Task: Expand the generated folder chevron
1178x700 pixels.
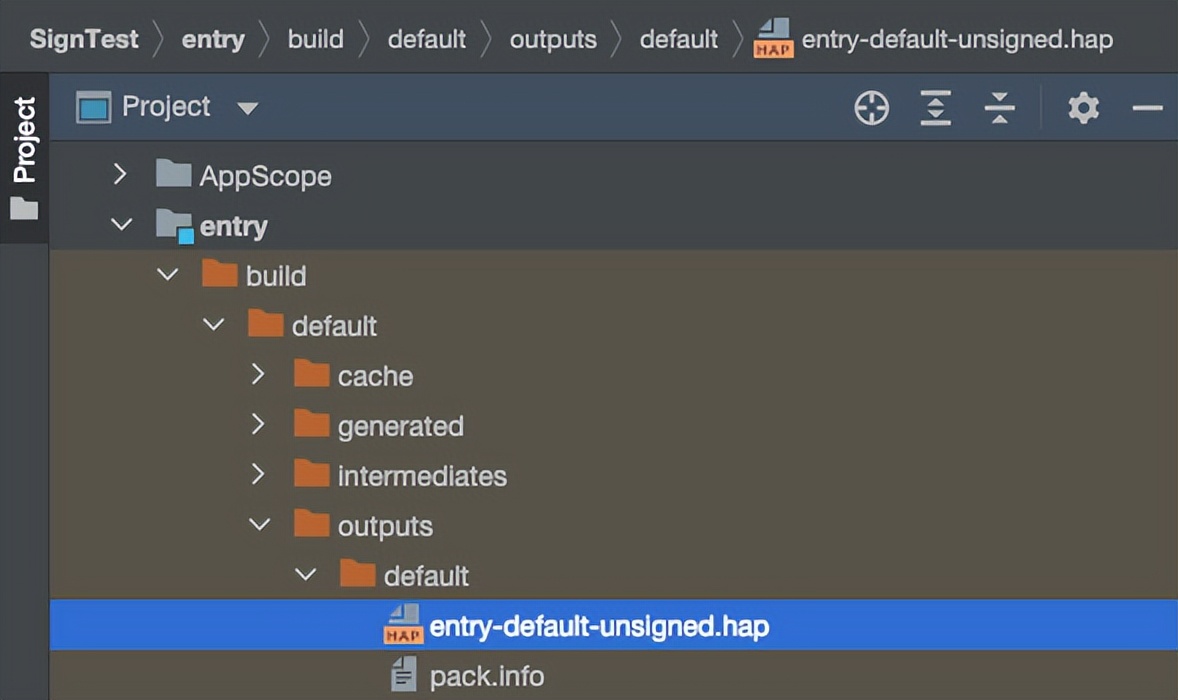Action: click(258, 425)
